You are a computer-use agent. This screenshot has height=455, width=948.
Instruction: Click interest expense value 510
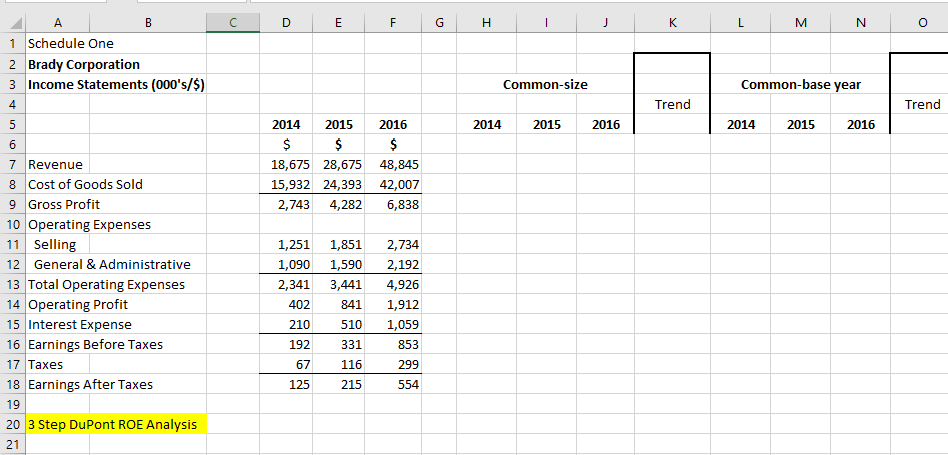pos(352,324)
